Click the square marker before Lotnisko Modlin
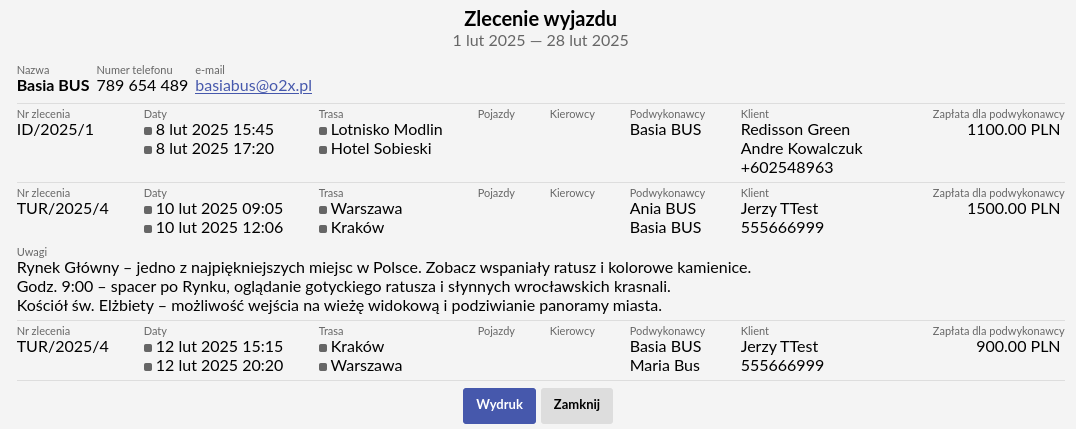 pos(323,130)
